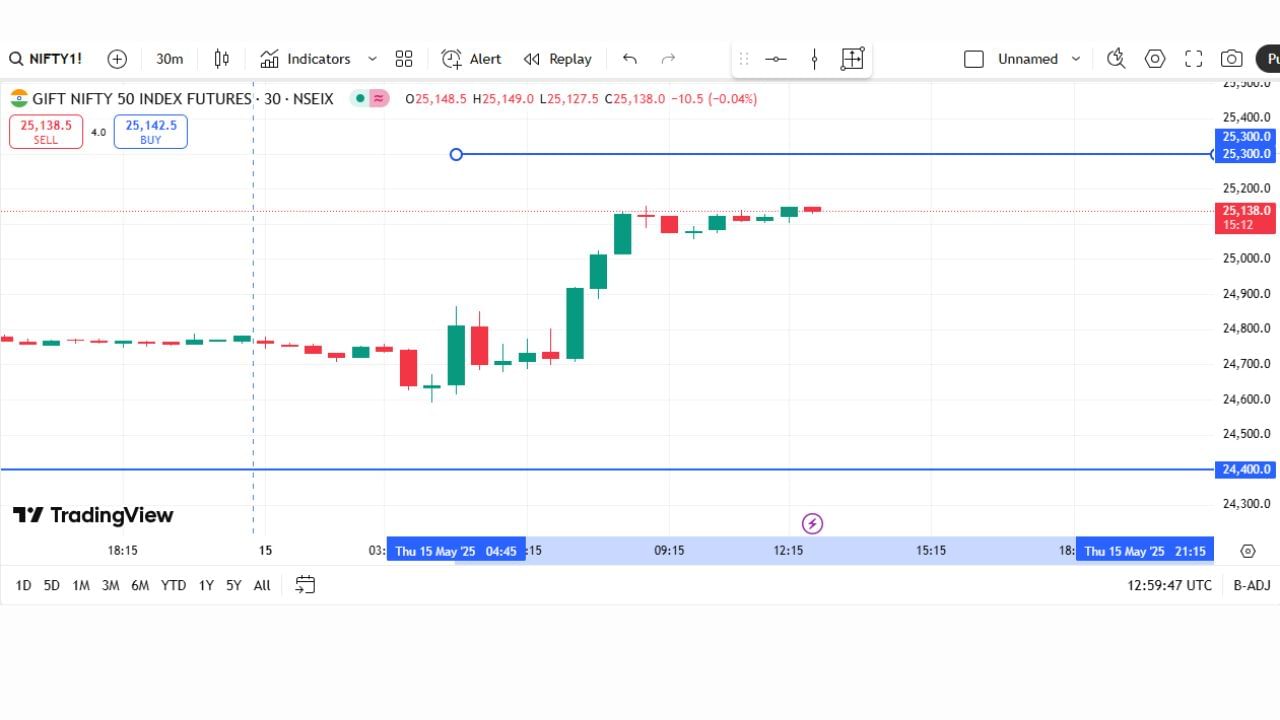1280x720 pixels.
Task: Open time axis settings gear icon
Action: [x=1247, y=551]
